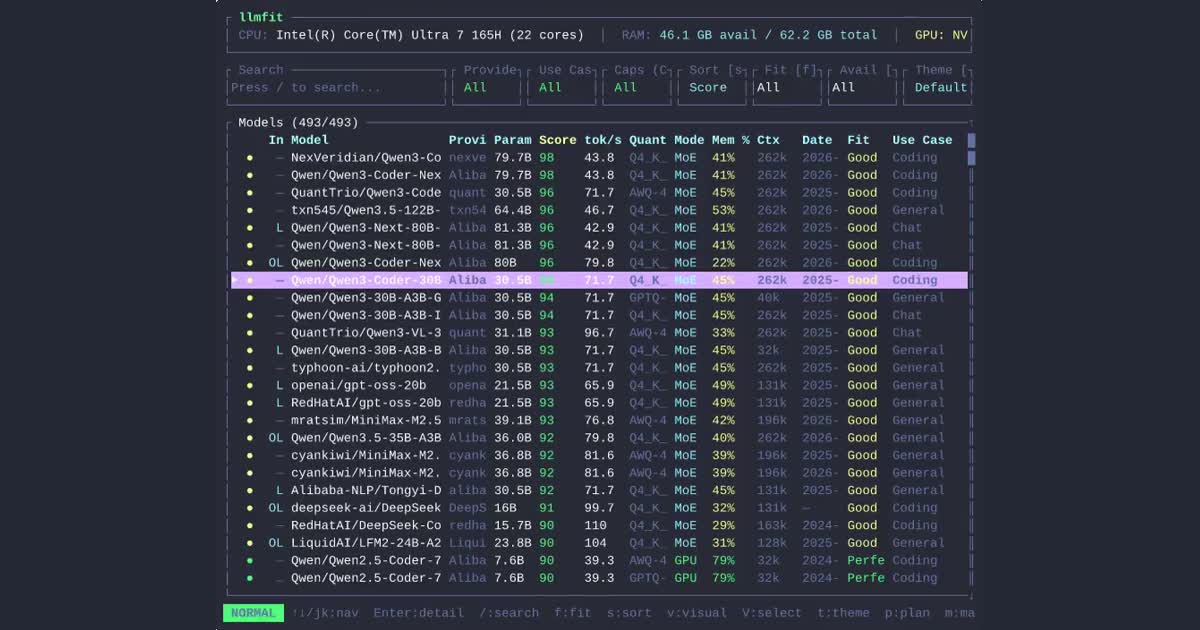Image resolution: width=1200 pixels, height=630 pixels.
Task: Click the RAM 46.1 GB avail readout
Action: [749, 35]
